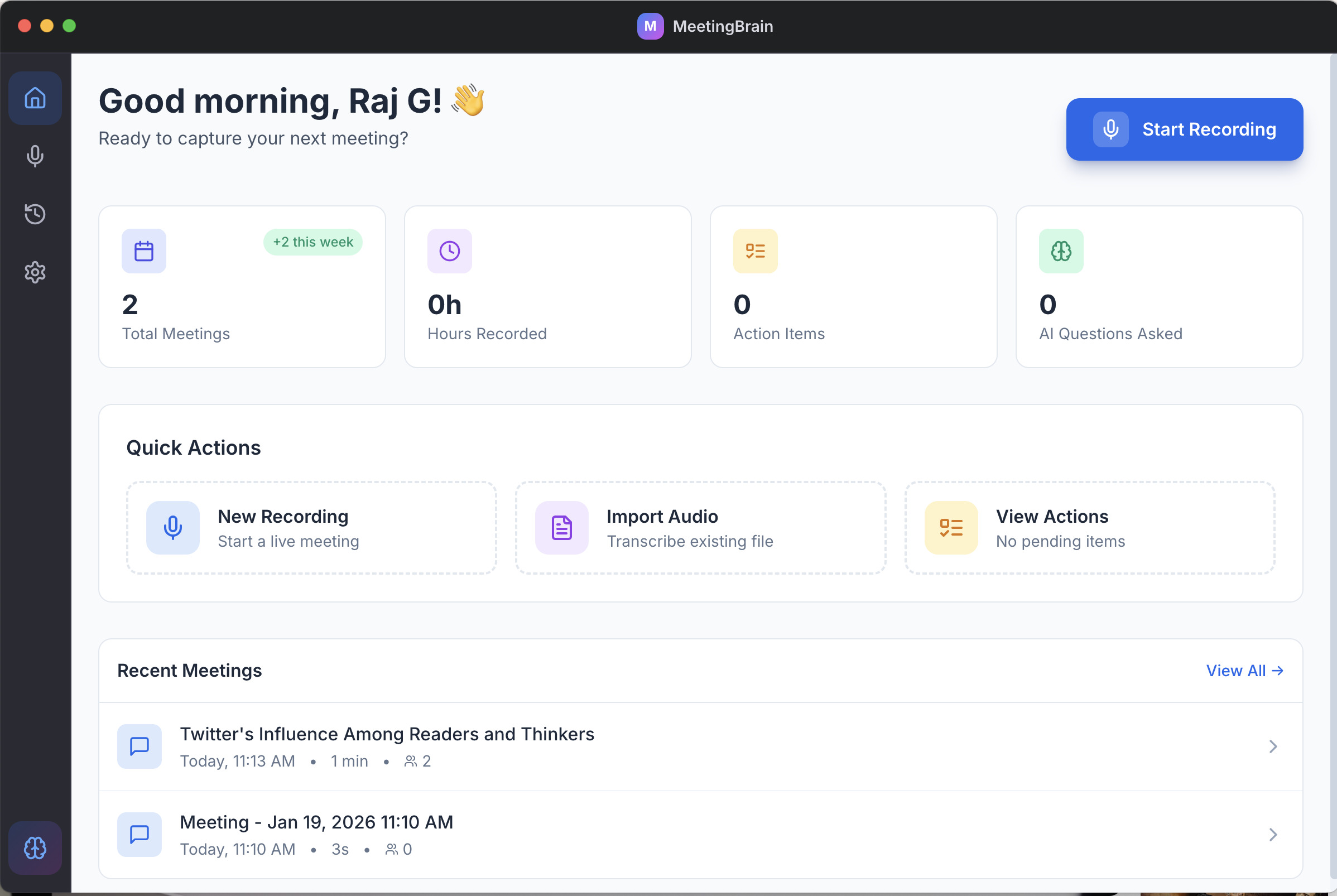Viewport: 1337px width, 896px height.
Task: Click the View All link
Action: (x=1244, y=670)
